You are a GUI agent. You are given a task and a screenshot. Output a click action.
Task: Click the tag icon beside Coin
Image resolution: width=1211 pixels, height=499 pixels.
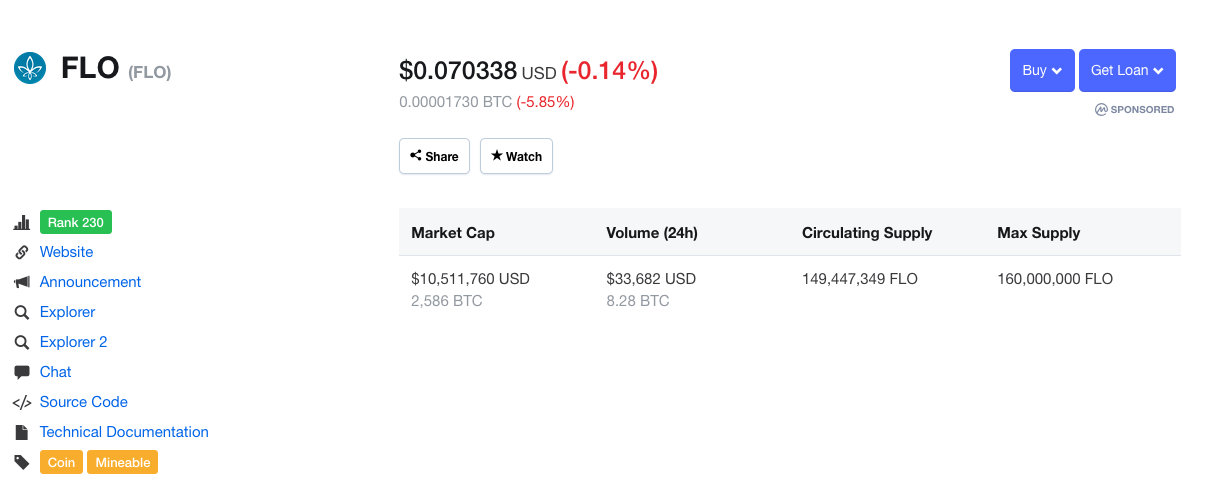pyautogui.click(x=21, y=462)
